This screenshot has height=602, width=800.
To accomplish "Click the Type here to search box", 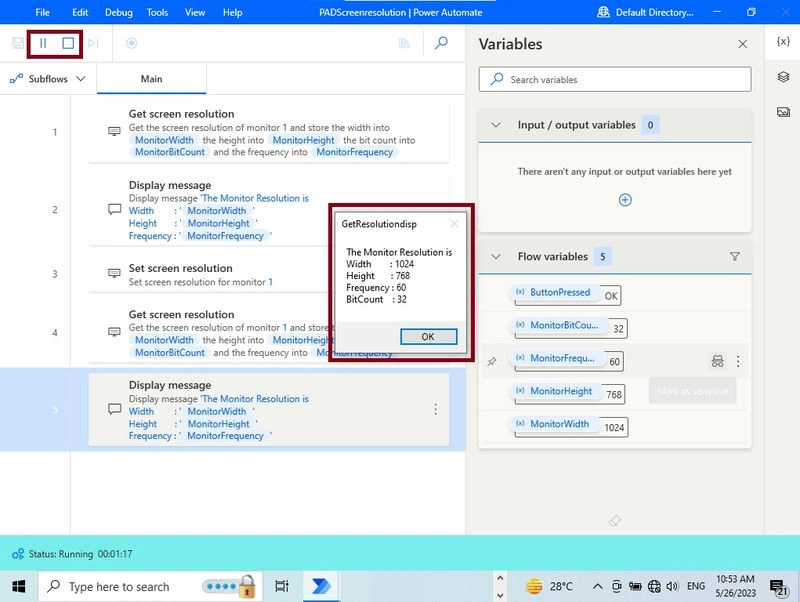I will 151,587.
